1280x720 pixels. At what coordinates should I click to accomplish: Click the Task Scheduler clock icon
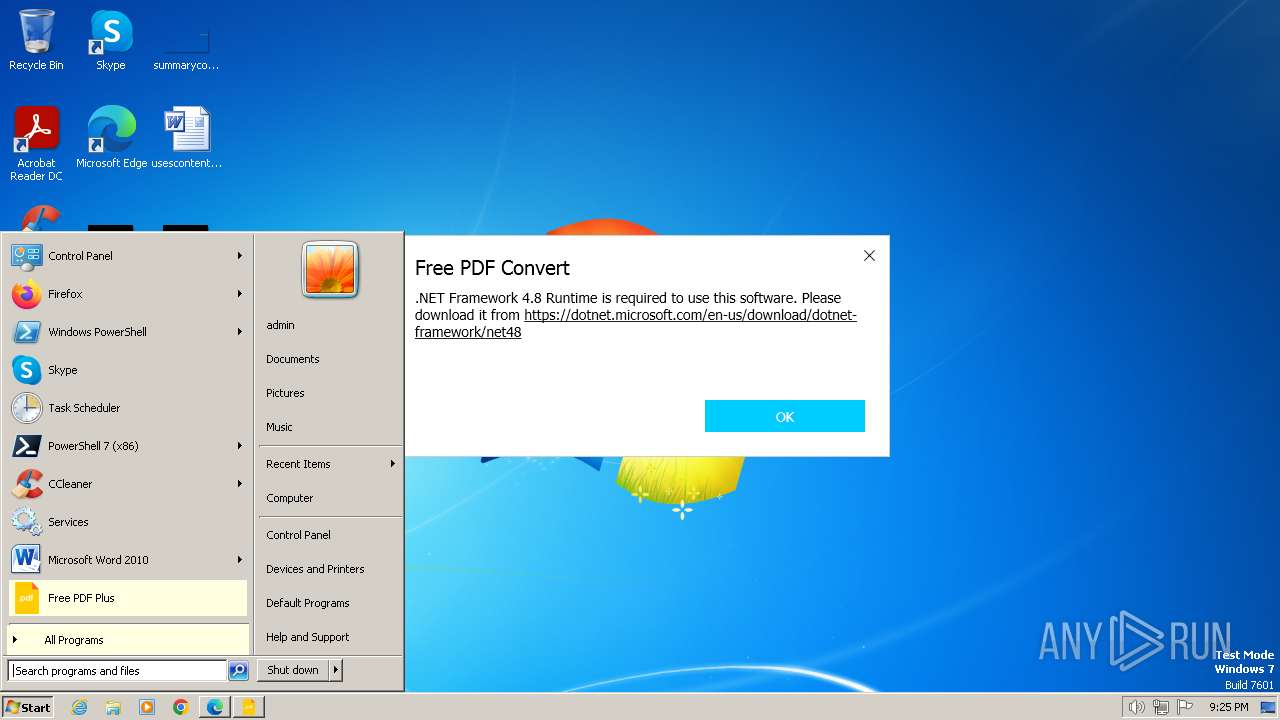[26, 408]
